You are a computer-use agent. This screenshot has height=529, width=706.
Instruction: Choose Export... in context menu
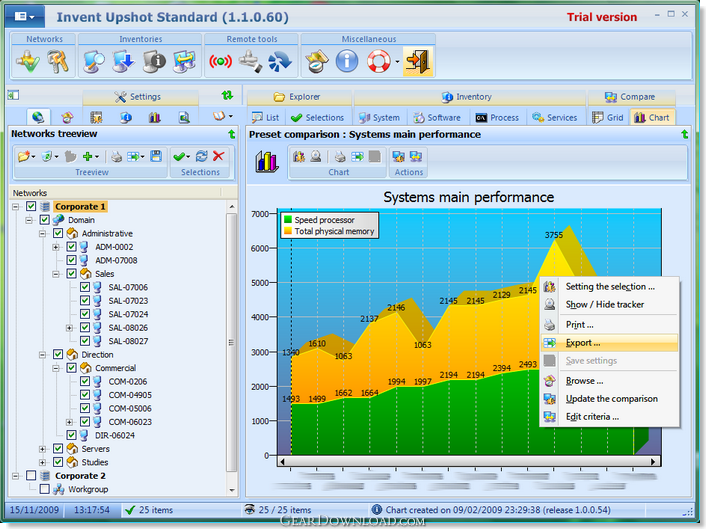point(609,343)
